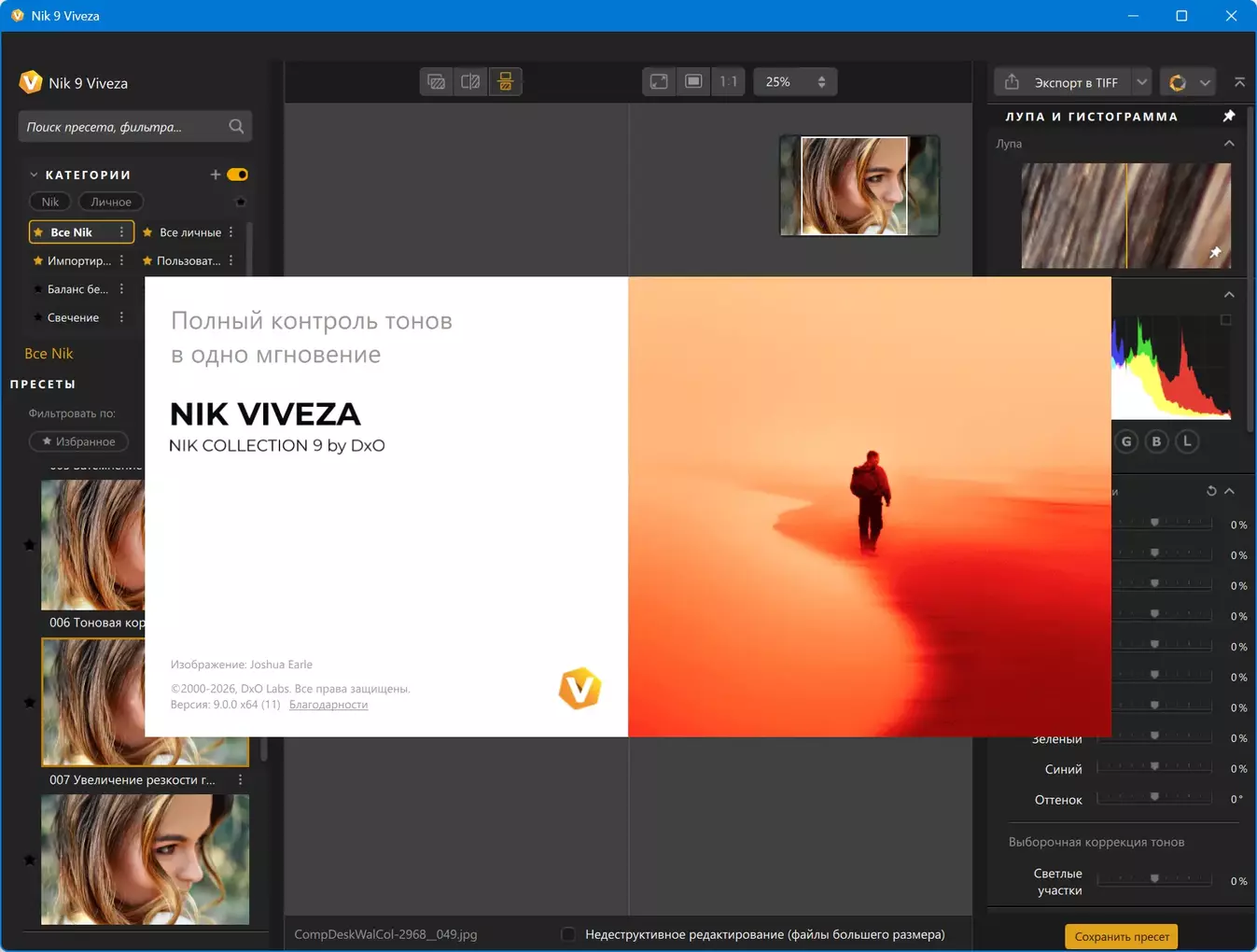The height and width of the screenshot is (952, 1257).
Task: Click the fit-to-screen zoom icon
Action: coord(659,82)
